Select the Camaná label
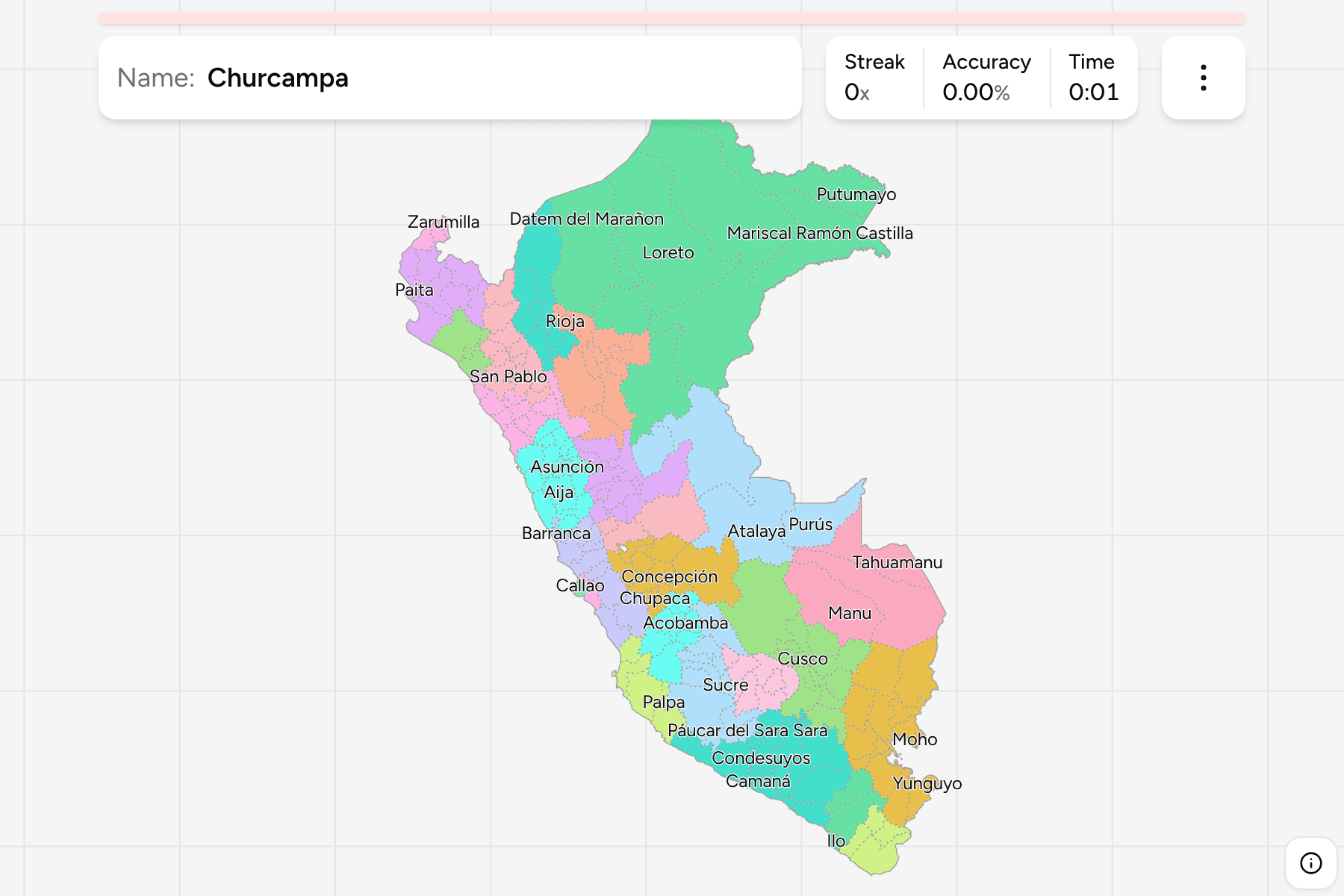The image size is (1344, 896). 758,782
